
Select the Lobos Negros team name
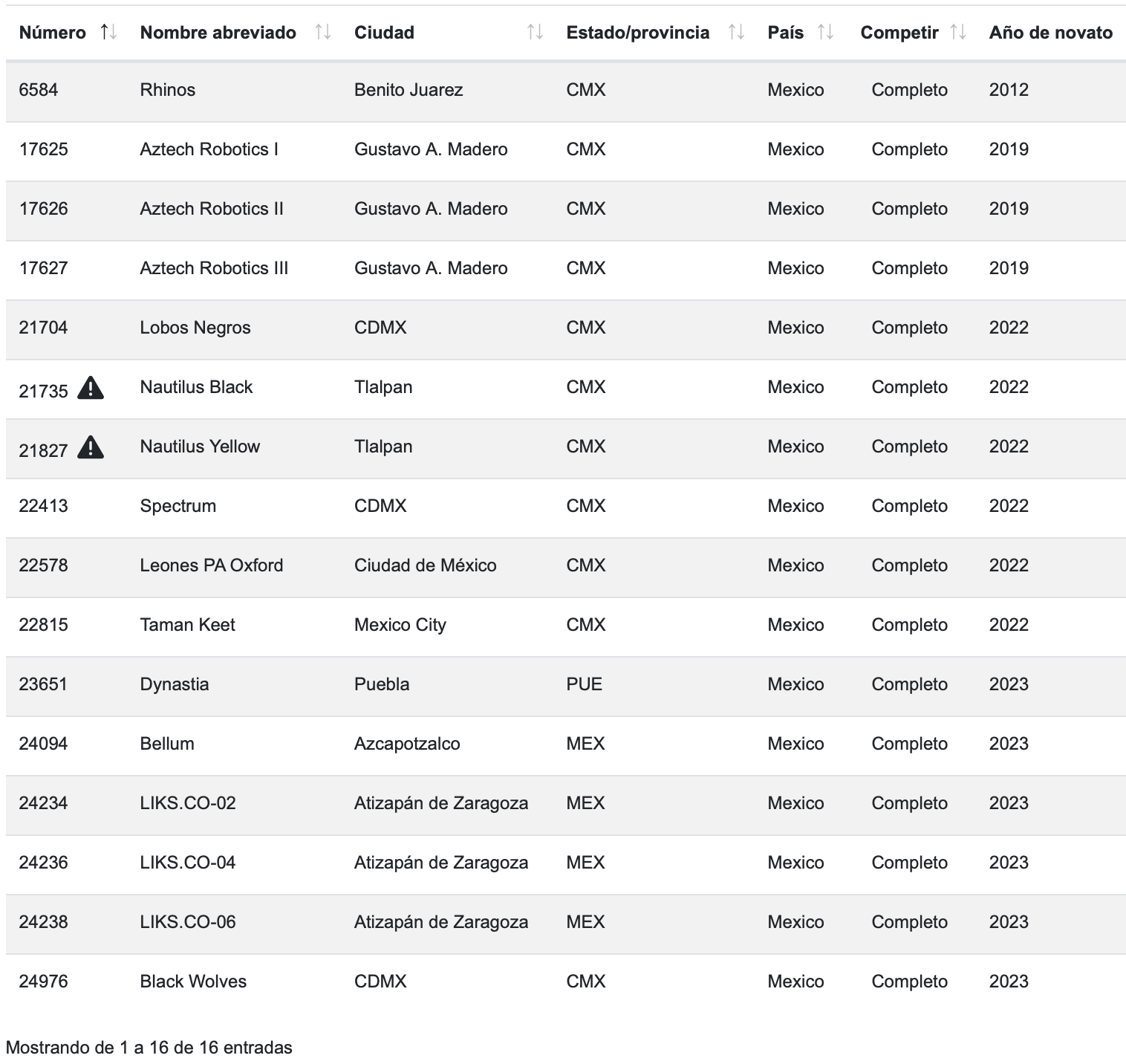195,328
